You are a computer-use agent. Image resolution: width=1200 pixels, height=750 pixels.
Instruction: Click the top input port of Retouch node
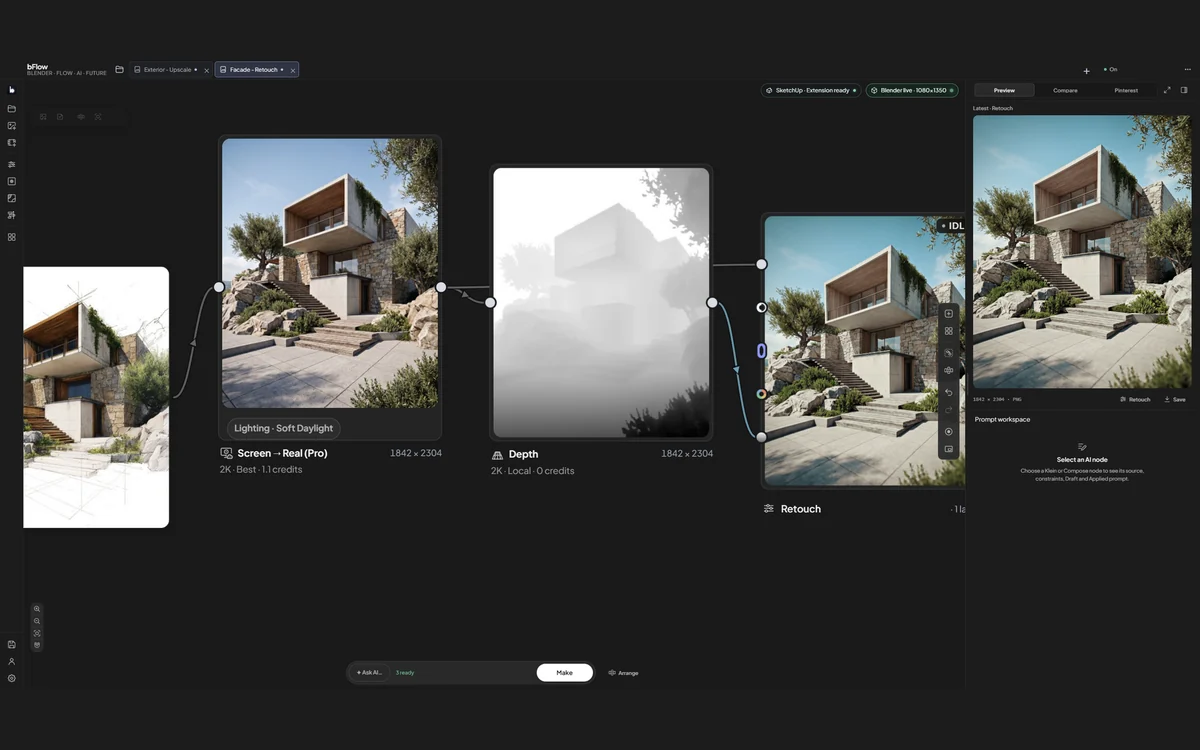click(x=761, y=264)
